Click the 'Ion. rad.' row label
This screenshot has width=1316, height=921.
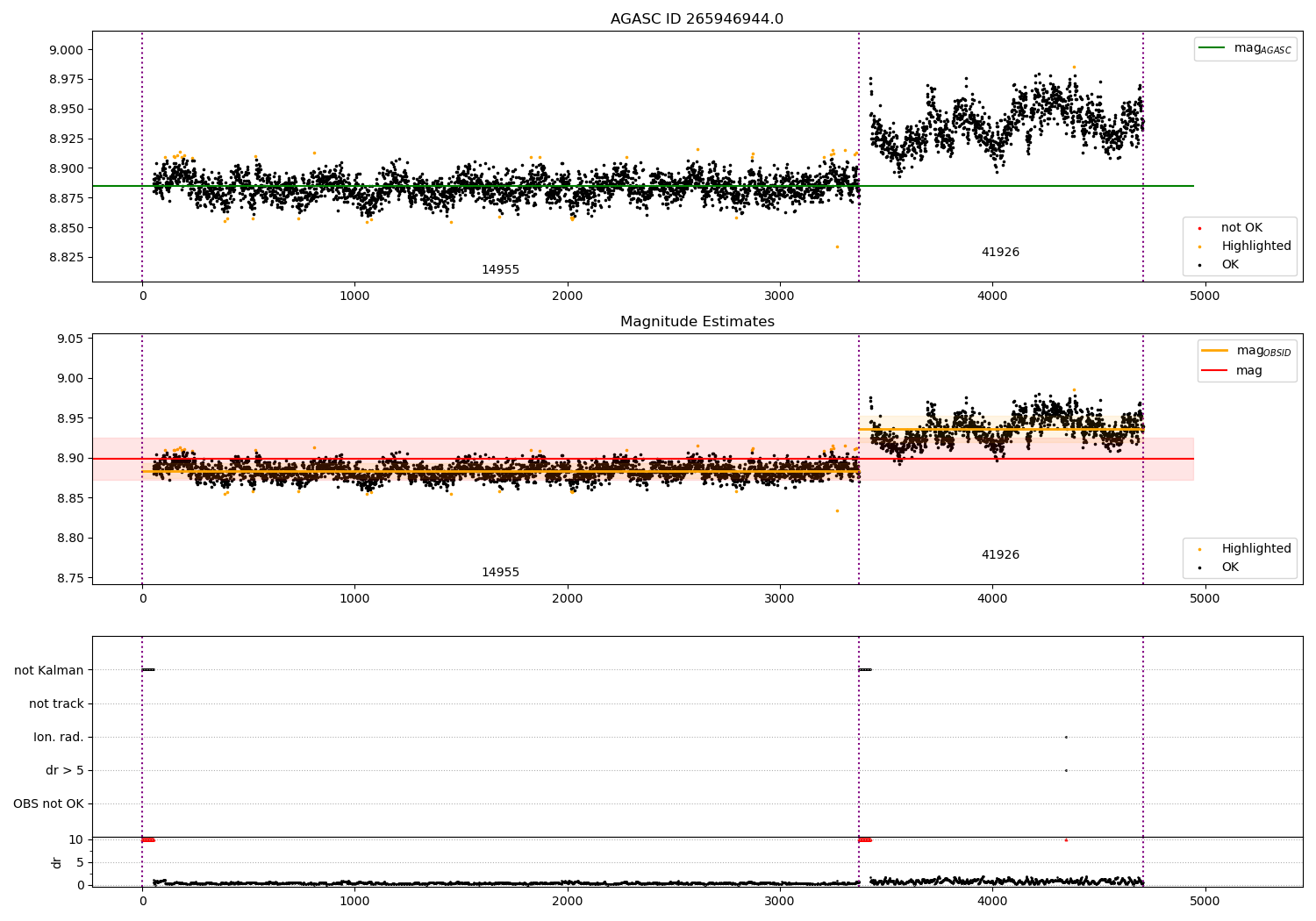[59, 737]
